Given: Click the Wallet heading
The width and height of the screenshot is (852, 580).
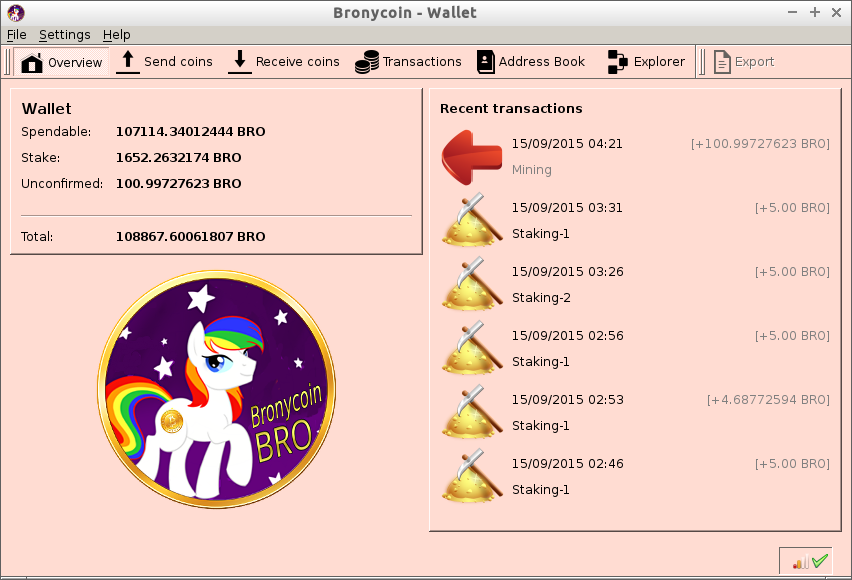Looking at the screenshot, I should click(x=46, y=109).
